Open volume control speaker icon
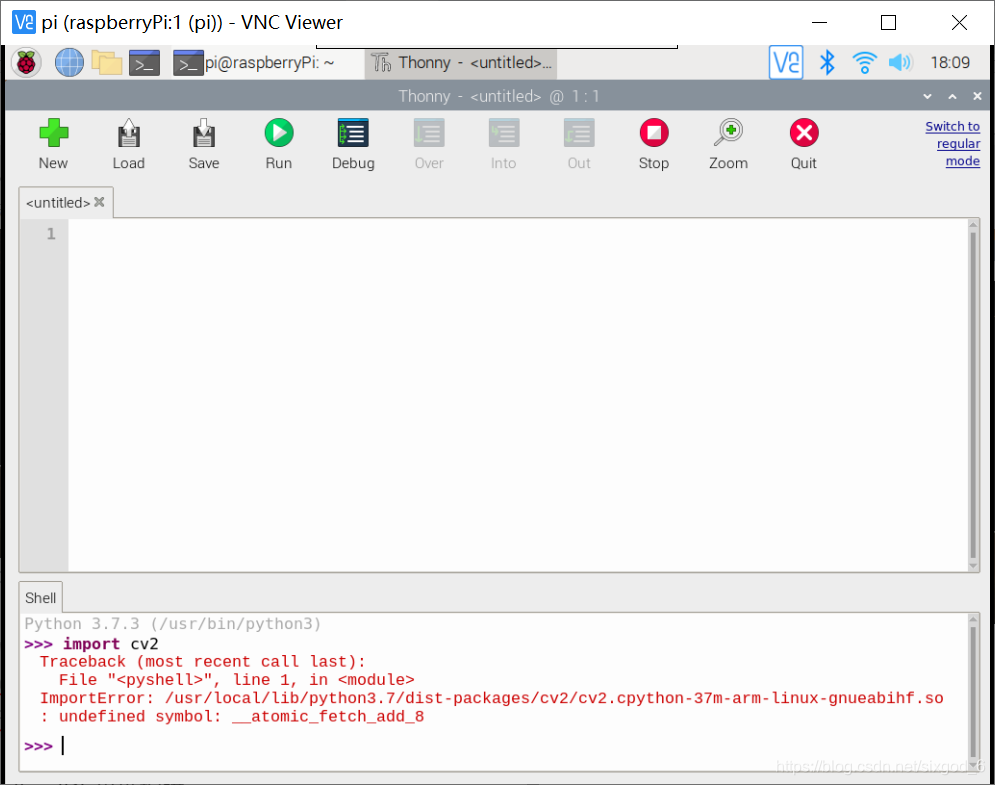 (x=900, y=63)
